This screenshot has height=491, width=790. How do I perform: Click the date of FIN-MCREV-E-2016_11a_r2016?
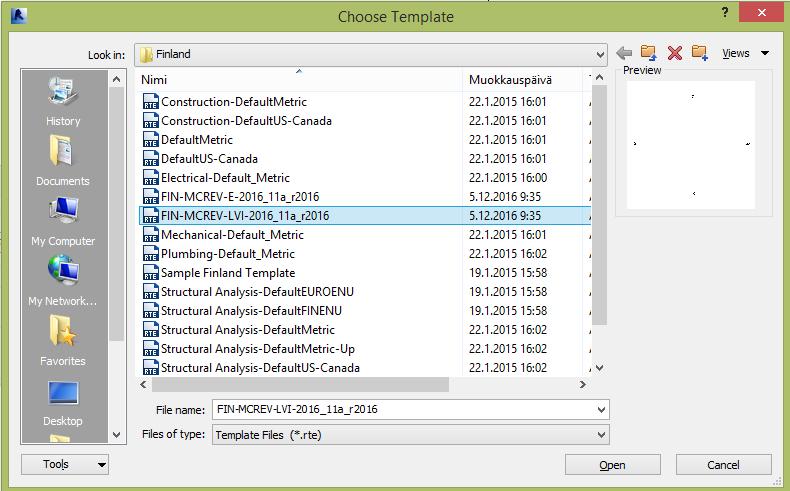click(505, 196)
